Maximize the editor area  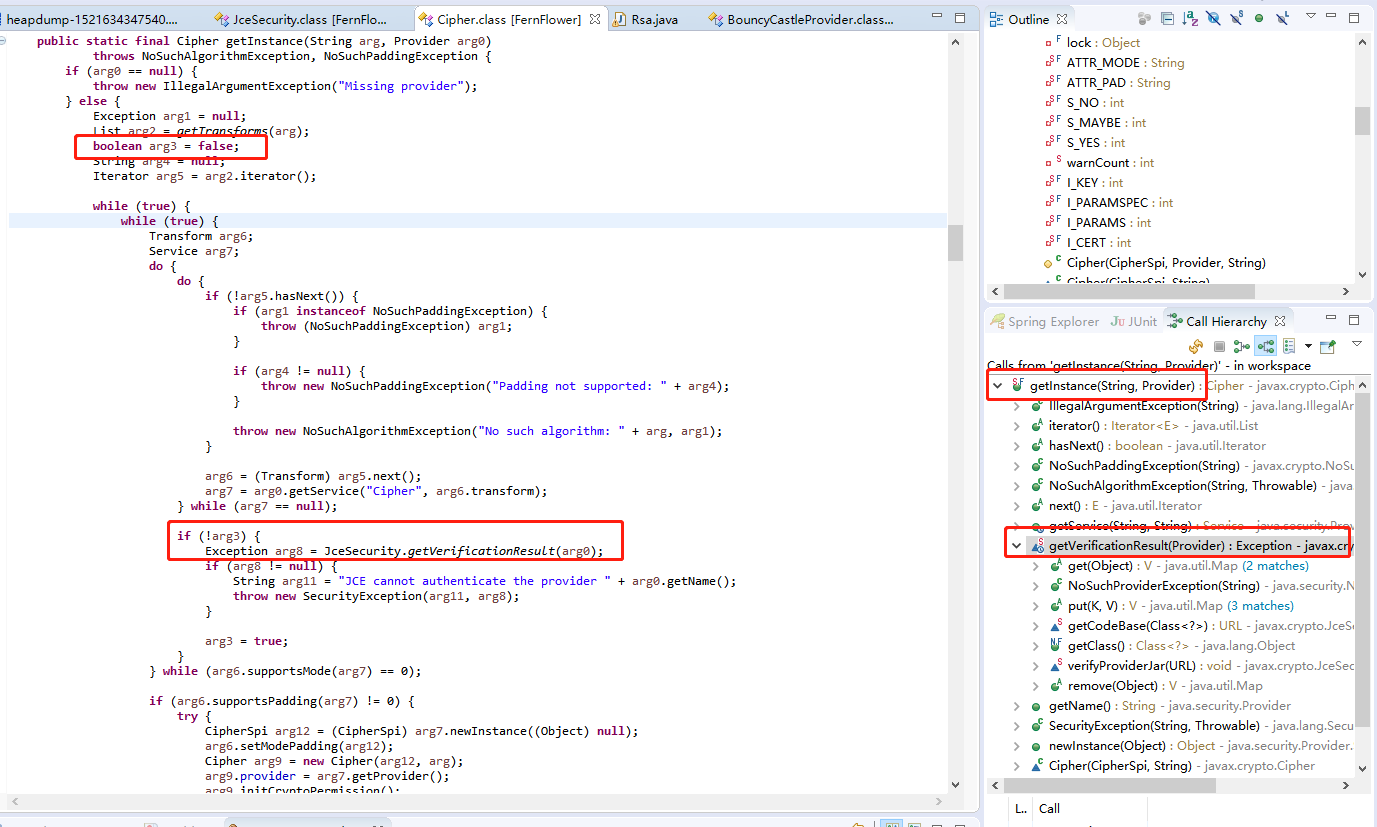(x=960, y=18)
